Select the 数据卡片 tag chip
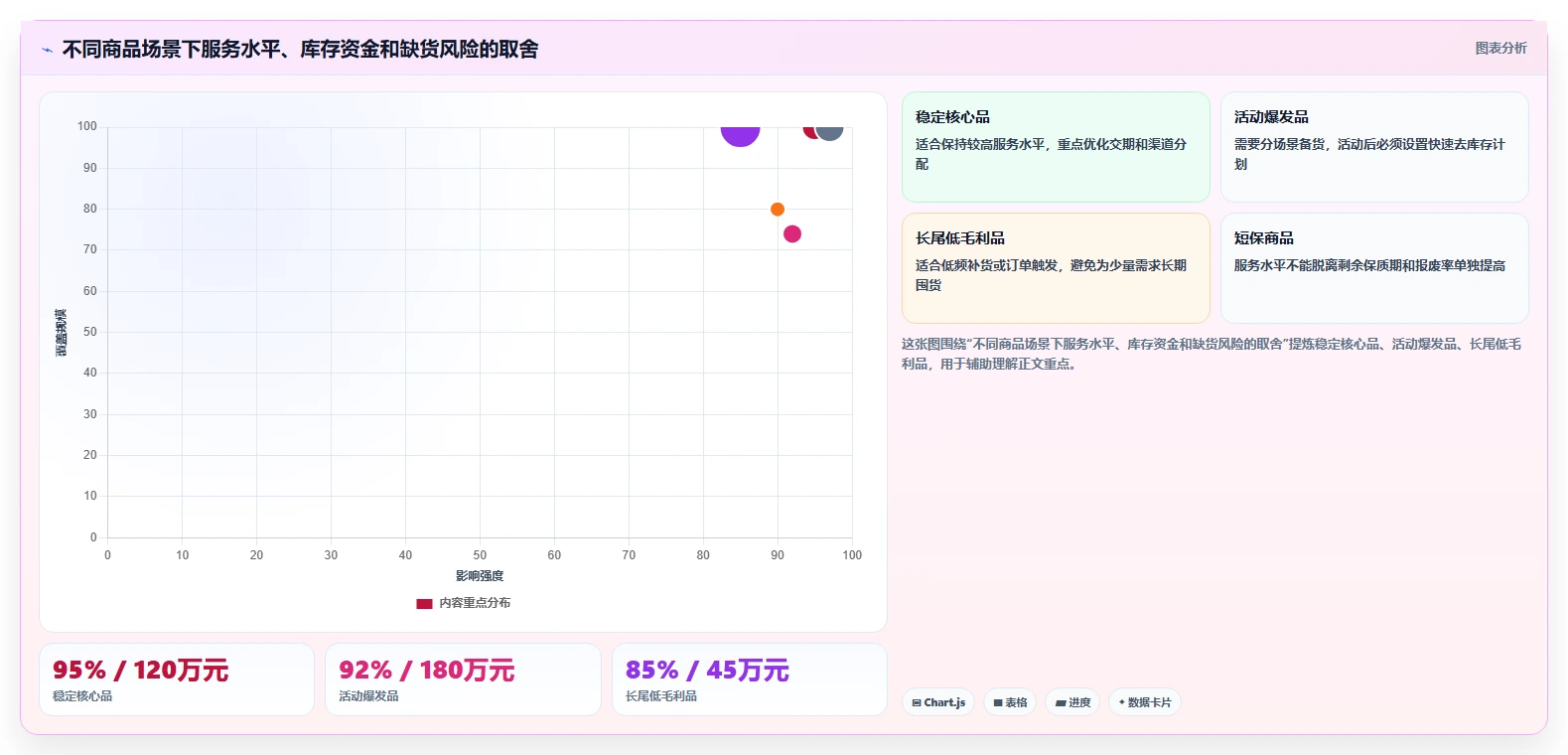The height and width of the screenshot is (755, 1568). [x=1145, y=702]
